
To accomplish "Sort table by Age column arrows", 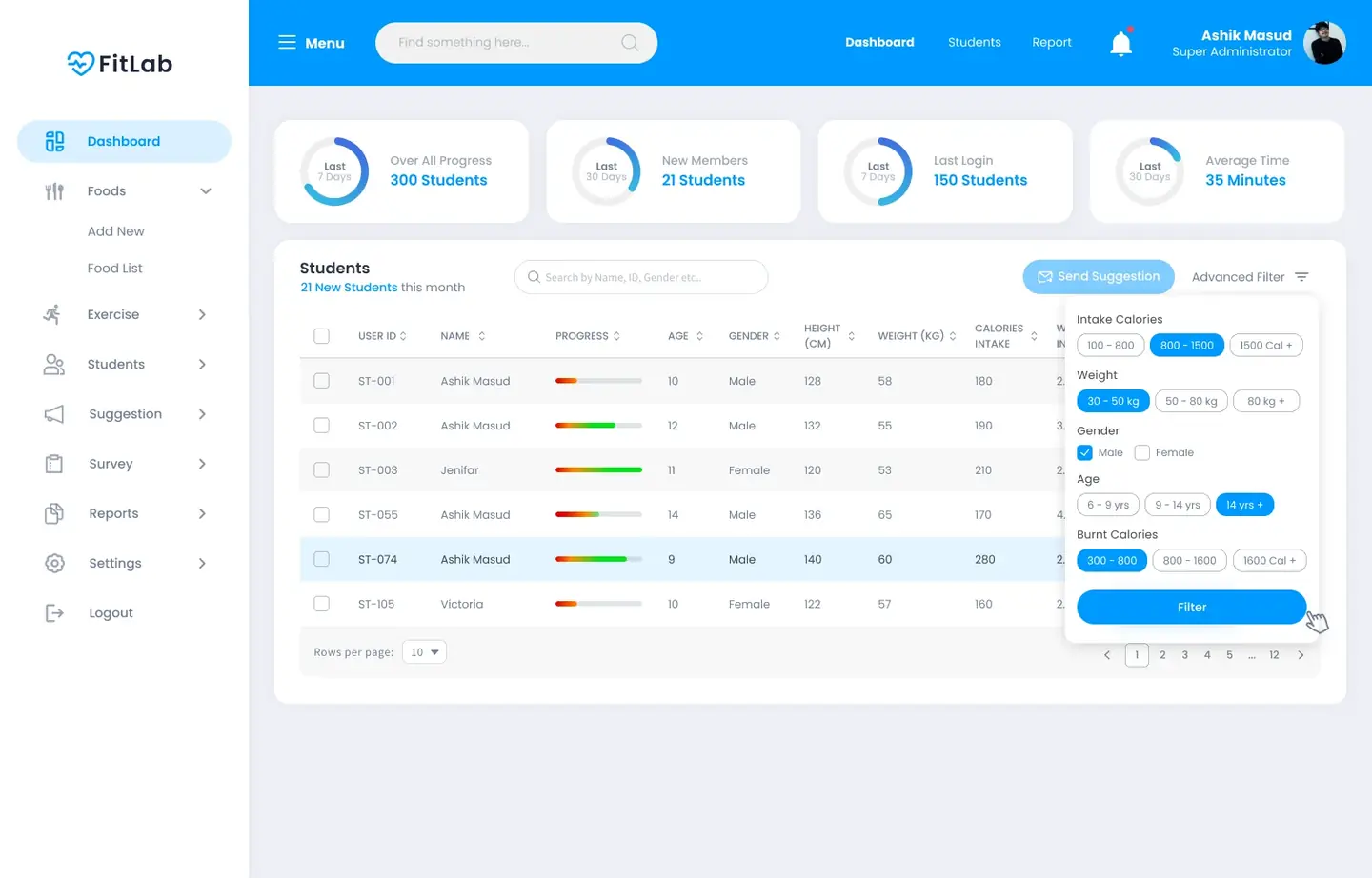I will click(x=699, y=336).
